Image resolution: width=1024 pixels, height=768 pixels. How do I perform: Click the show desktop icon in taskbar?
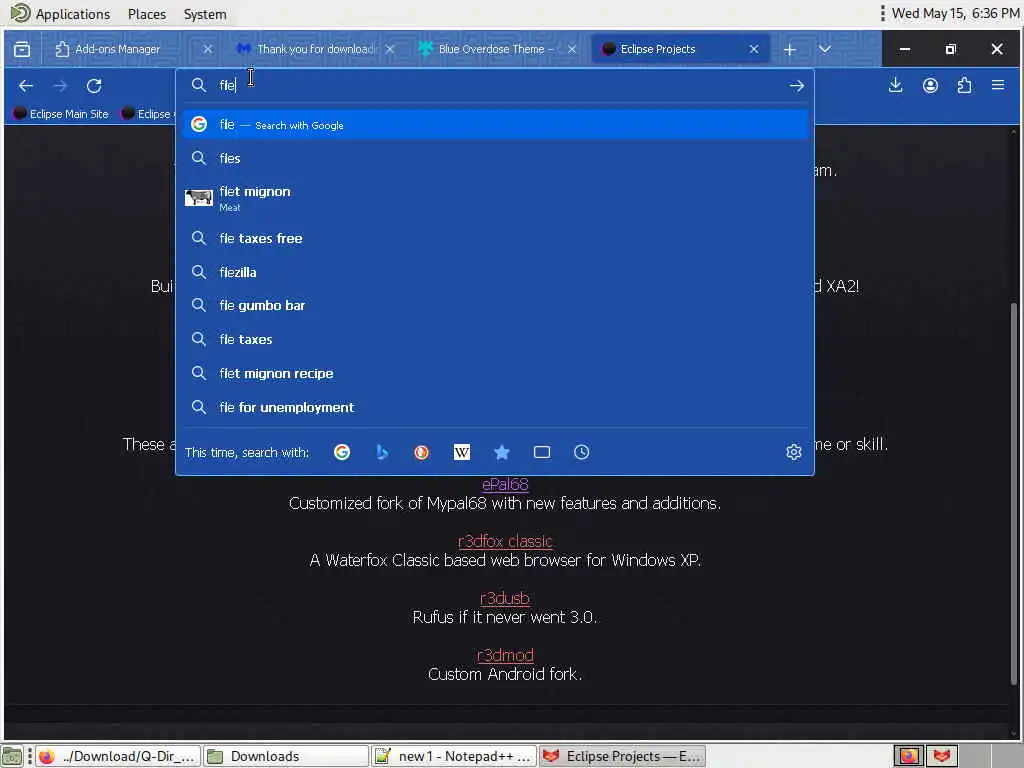[x=12, y=757]
